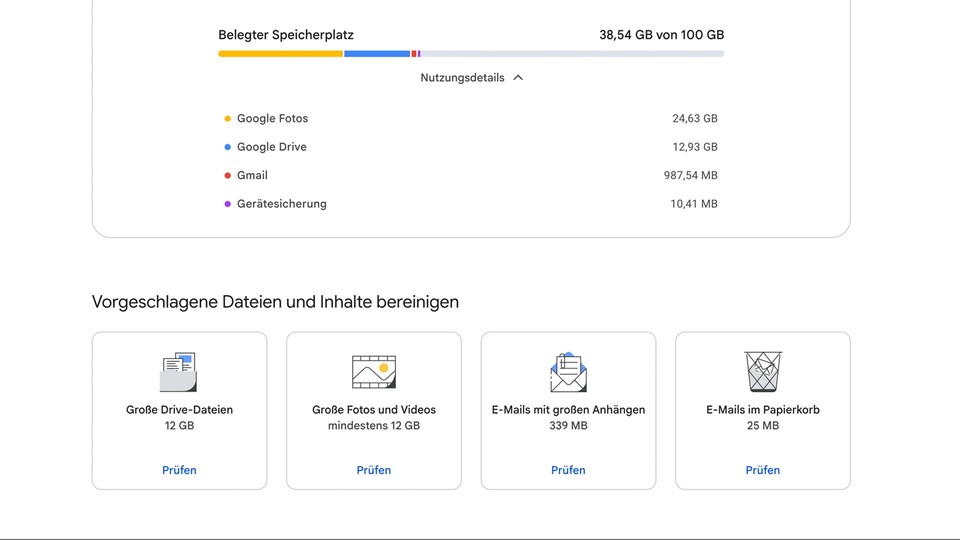Click the Große Fotos und Videos card title
Screen dimensions: 960x540
(x=374, y=410)
